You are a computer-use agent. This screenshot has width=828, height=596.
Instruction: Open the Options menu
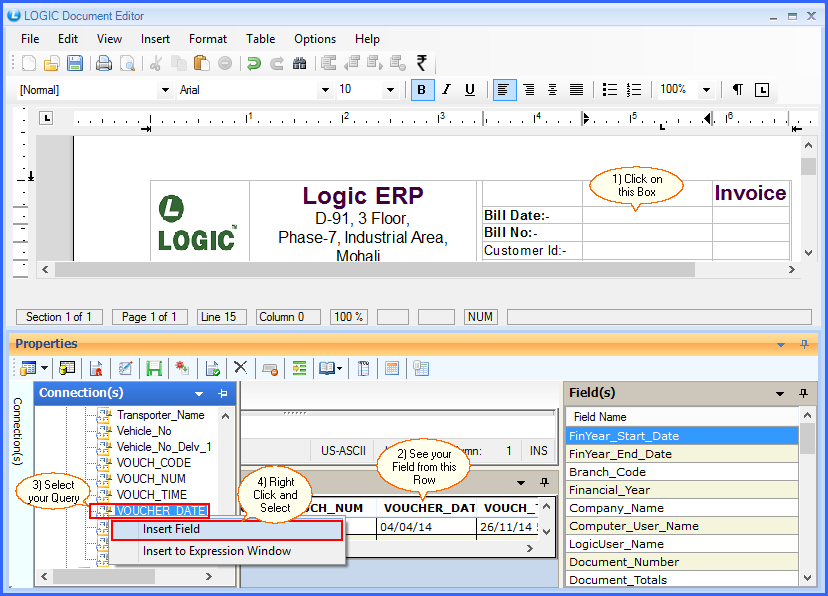click(315, 39)
